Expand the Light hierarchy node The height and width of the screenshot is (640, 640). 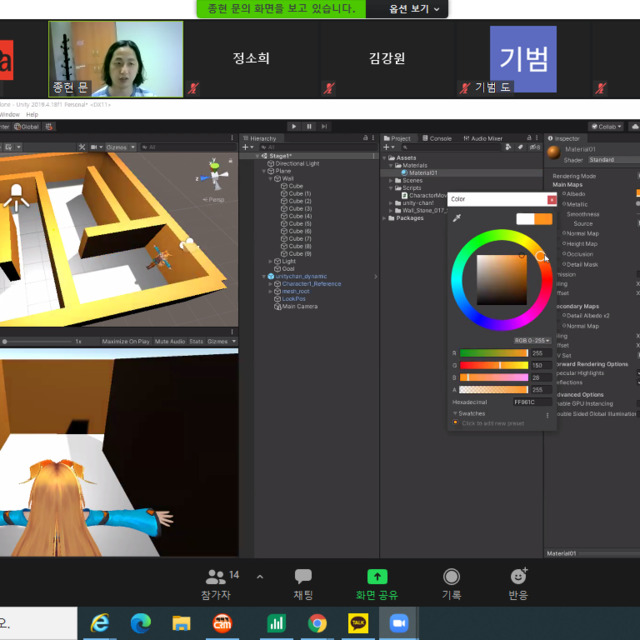pyautogui.click(x=270, y=261)
